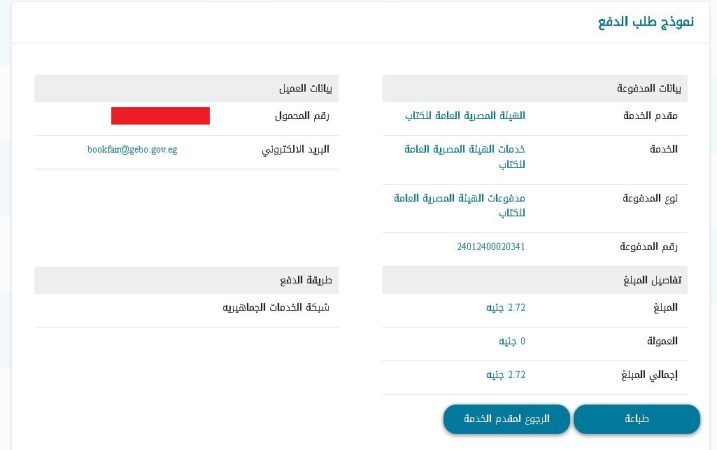The image size is (717, 450).
Task: Click the إجمالي المبلغ total value
Action: [x=506, y=375]
